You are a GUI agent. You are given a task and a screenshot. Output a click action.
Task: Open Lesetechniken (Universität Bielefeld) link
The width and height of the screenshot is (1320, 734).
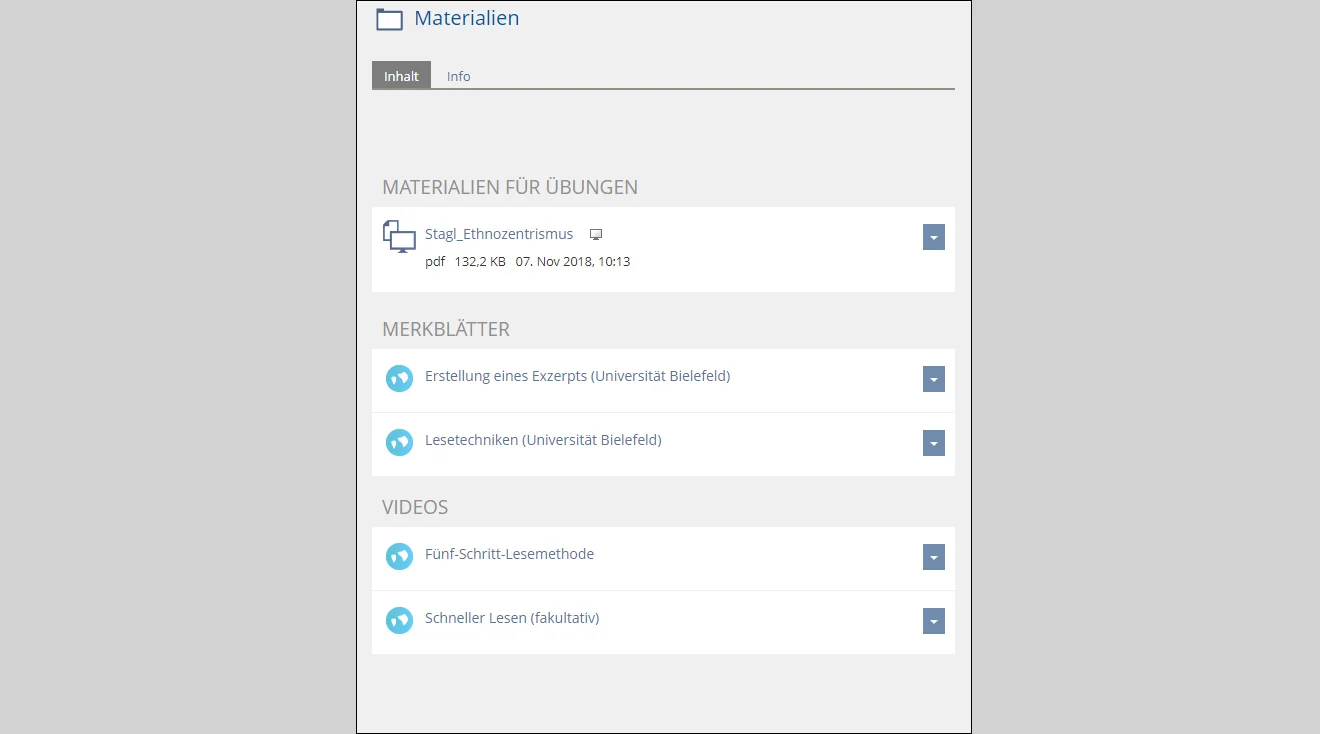[543, 440]
